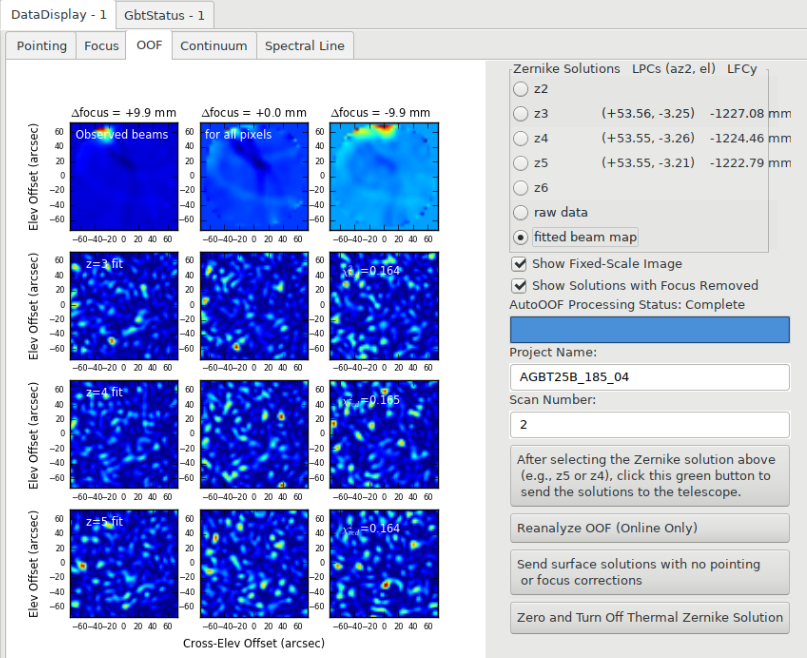Click the Zernike Solutions group header
This screenshot has width=807, height=658.
click(x=567, y=69)
